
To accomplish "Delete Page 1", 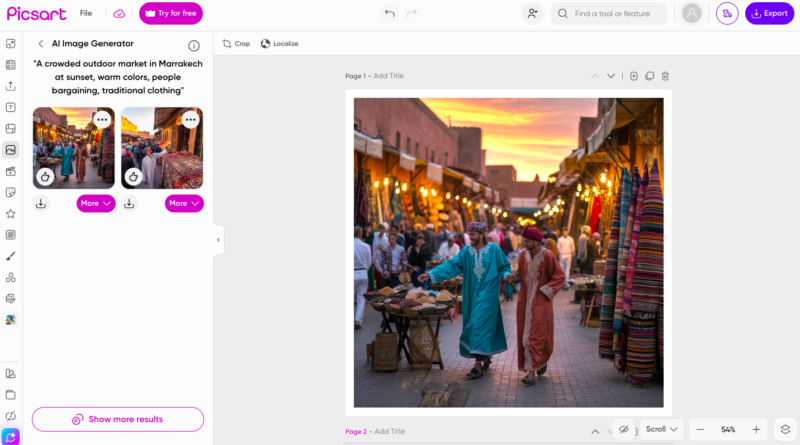I will [665, 76].
